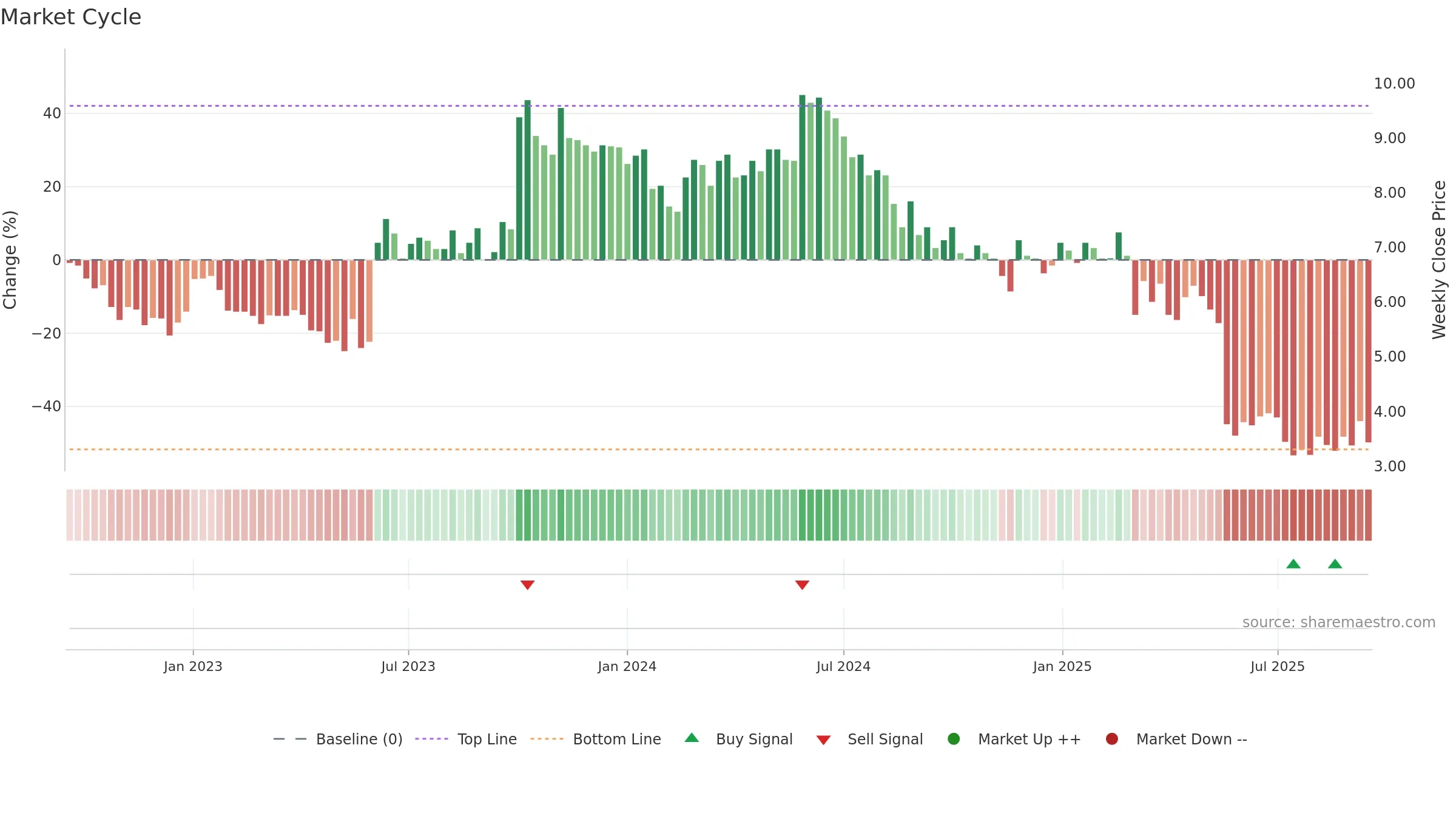This screenshot has height=819, width=1456.
Task: Click the orange dotted Bottom Line legend swatch
Action: point(547,739)
